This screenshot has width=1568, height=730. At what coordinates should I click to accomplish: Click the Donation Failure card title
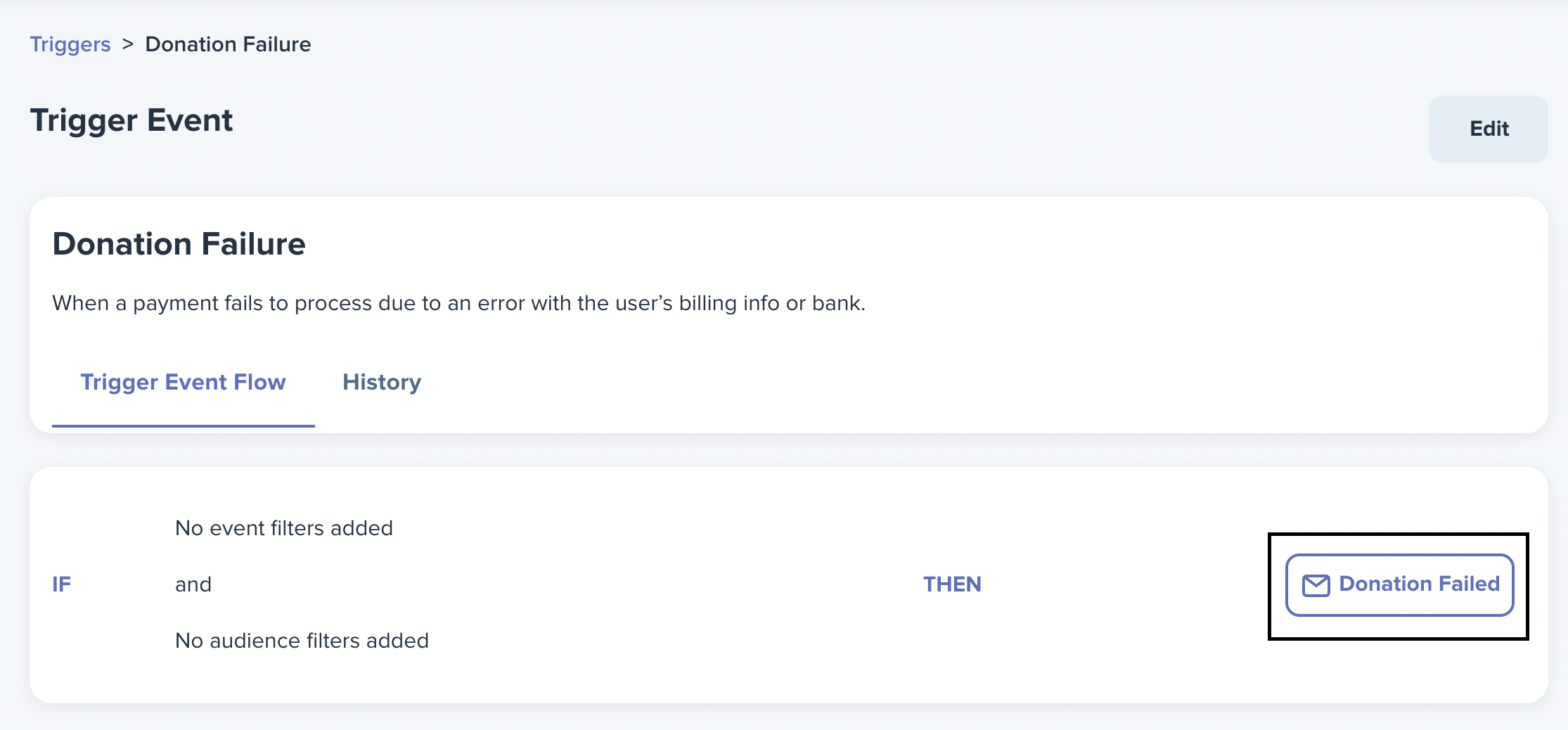[x=179, y=244]
